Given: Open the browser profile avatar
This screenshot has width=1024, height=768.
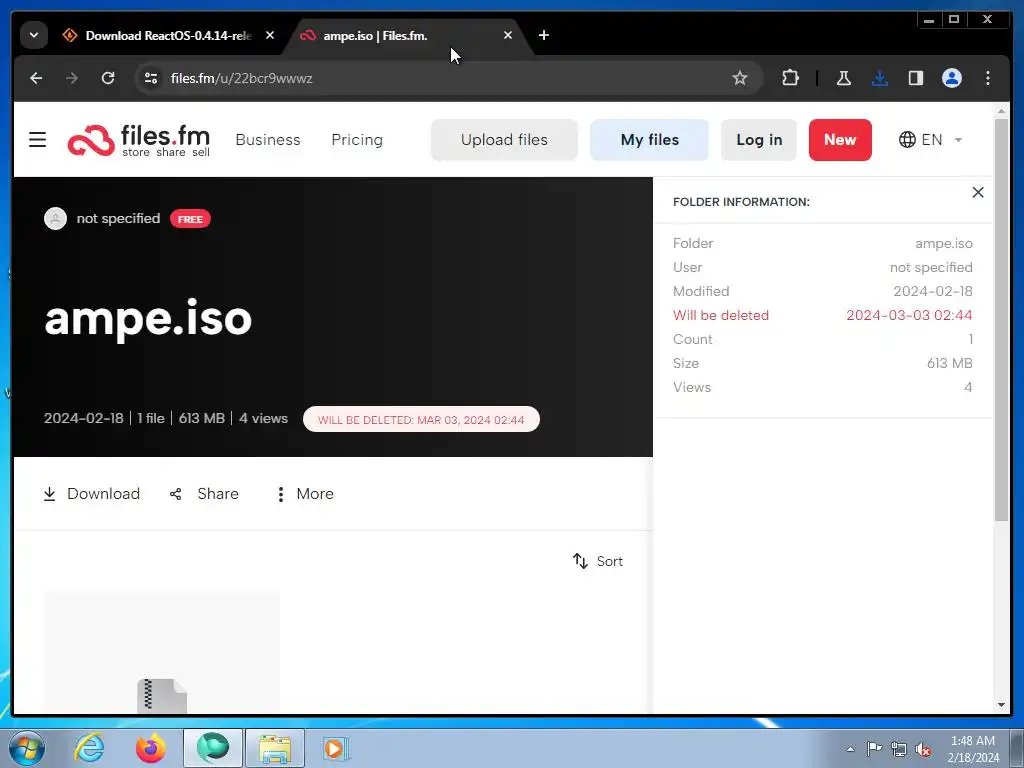Looking at the screenshot, I should [x=952, y=78].
